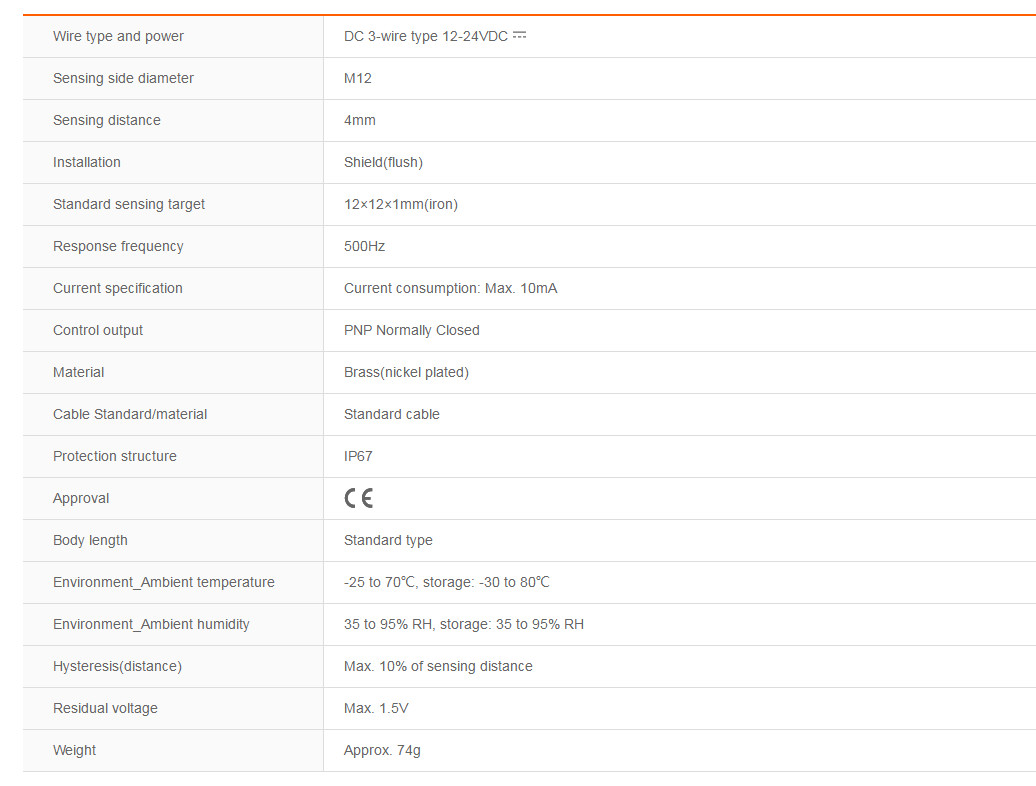Viewport: 1036px width, 786px height.
Task: Click the "Wire type and power" label
Action: 118,36
